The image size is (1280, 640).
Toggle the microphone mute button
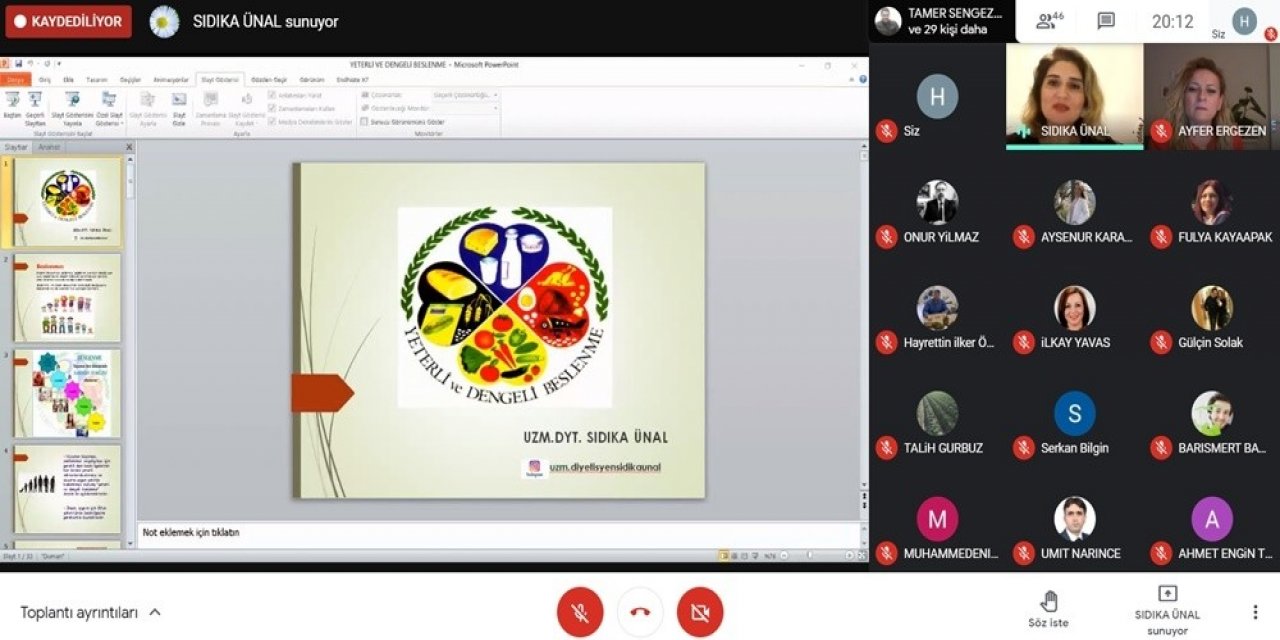[x=580, y=612]
